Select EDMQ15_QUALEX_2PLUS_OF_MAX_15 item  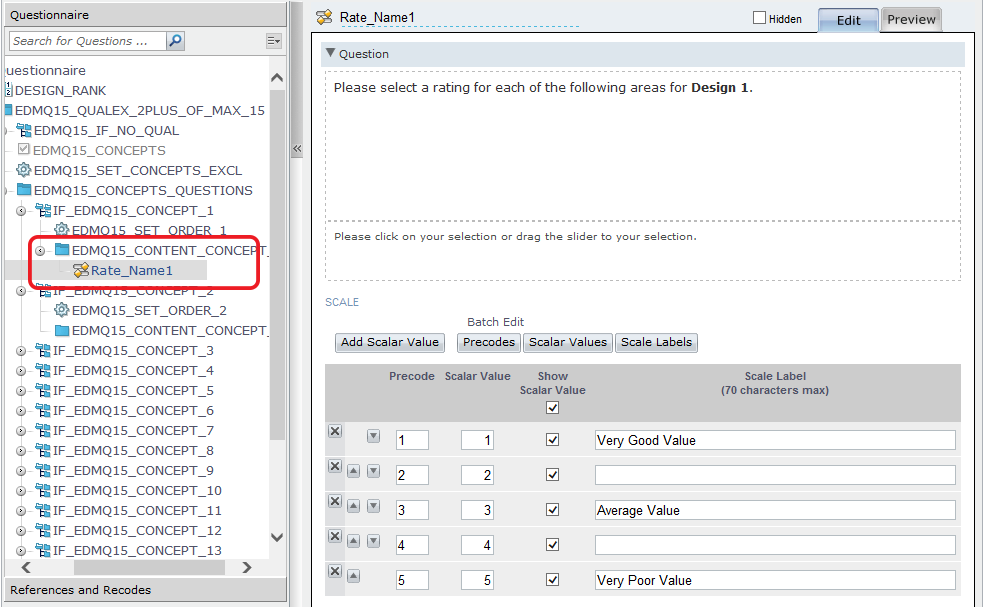[x=139, y=110]
